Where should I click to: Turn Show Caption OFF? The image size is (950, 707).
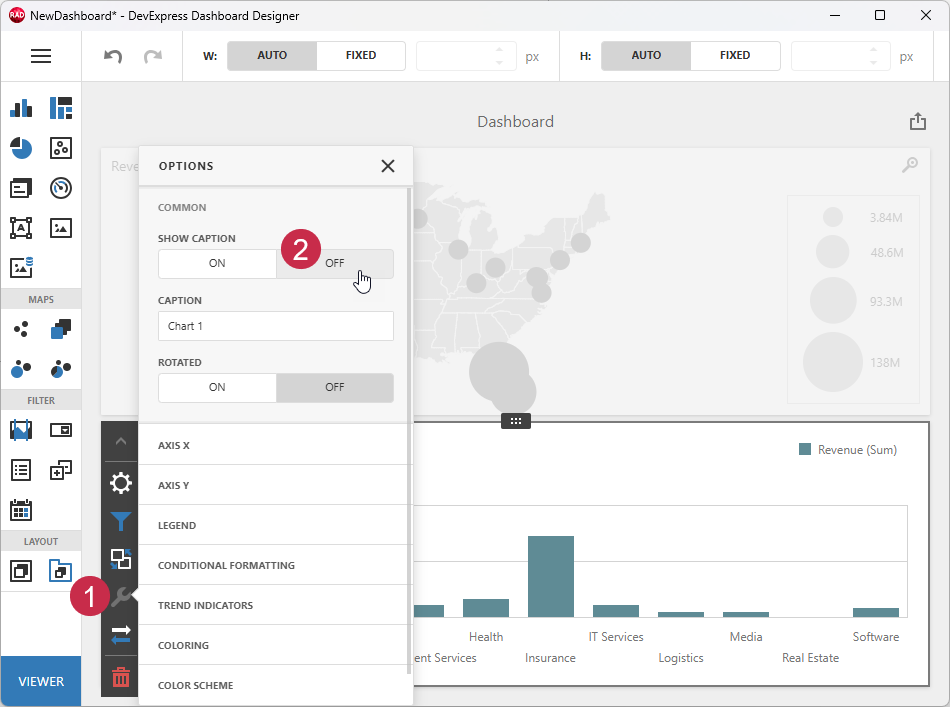tap(335, 262)
